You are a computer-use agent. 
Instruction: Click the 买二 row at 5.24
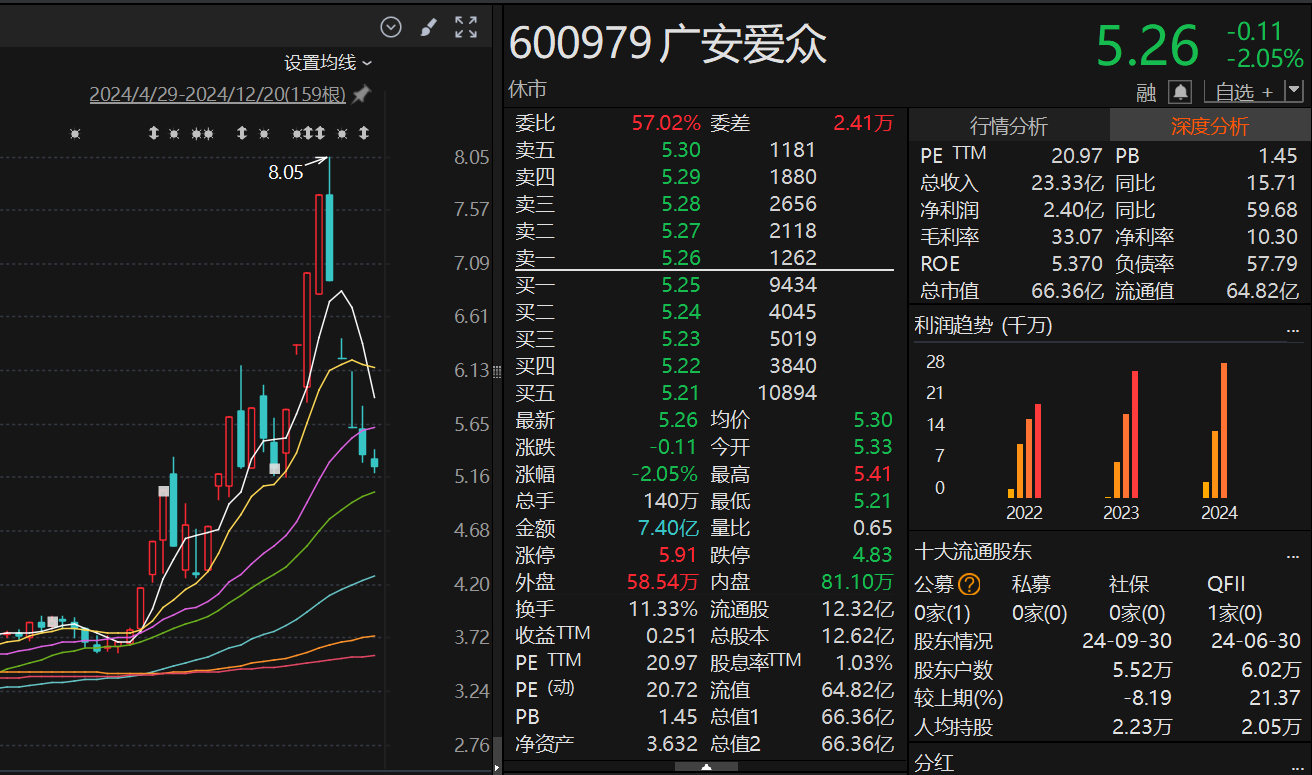click(x=705, y=312)
